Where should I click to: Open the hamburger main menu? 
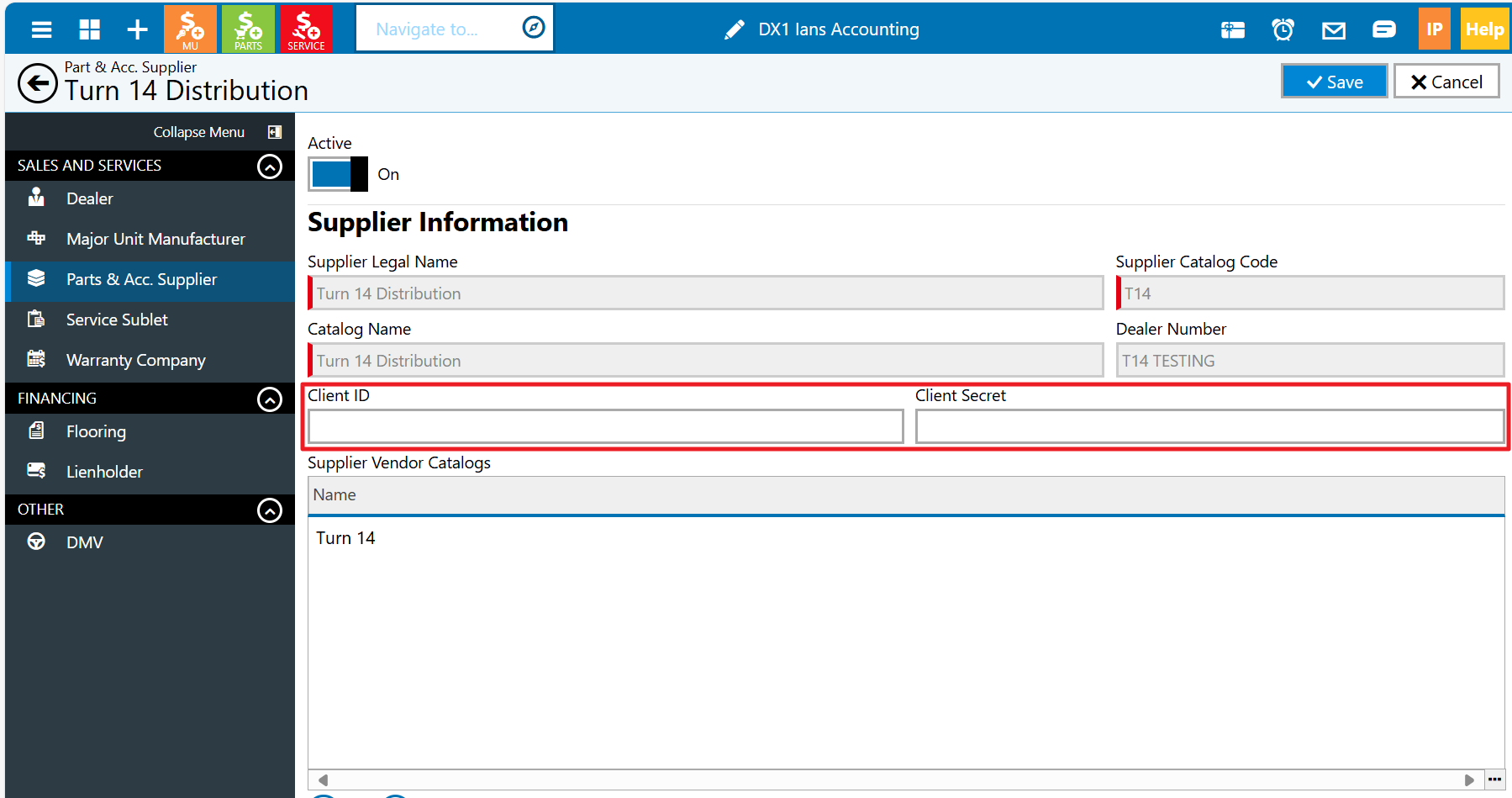(41, 29)
